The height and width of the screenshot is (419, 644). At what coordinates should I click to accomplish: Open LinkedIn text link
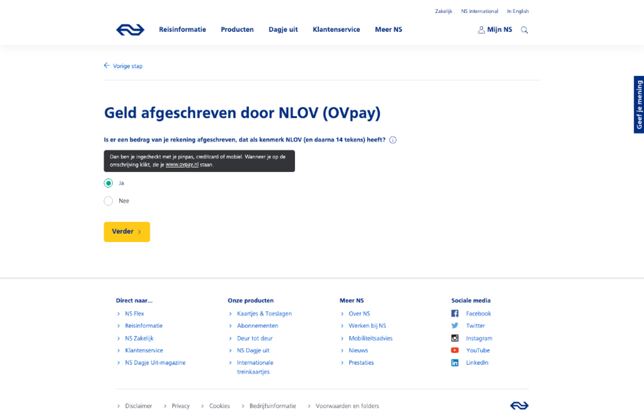coord(477,363)
